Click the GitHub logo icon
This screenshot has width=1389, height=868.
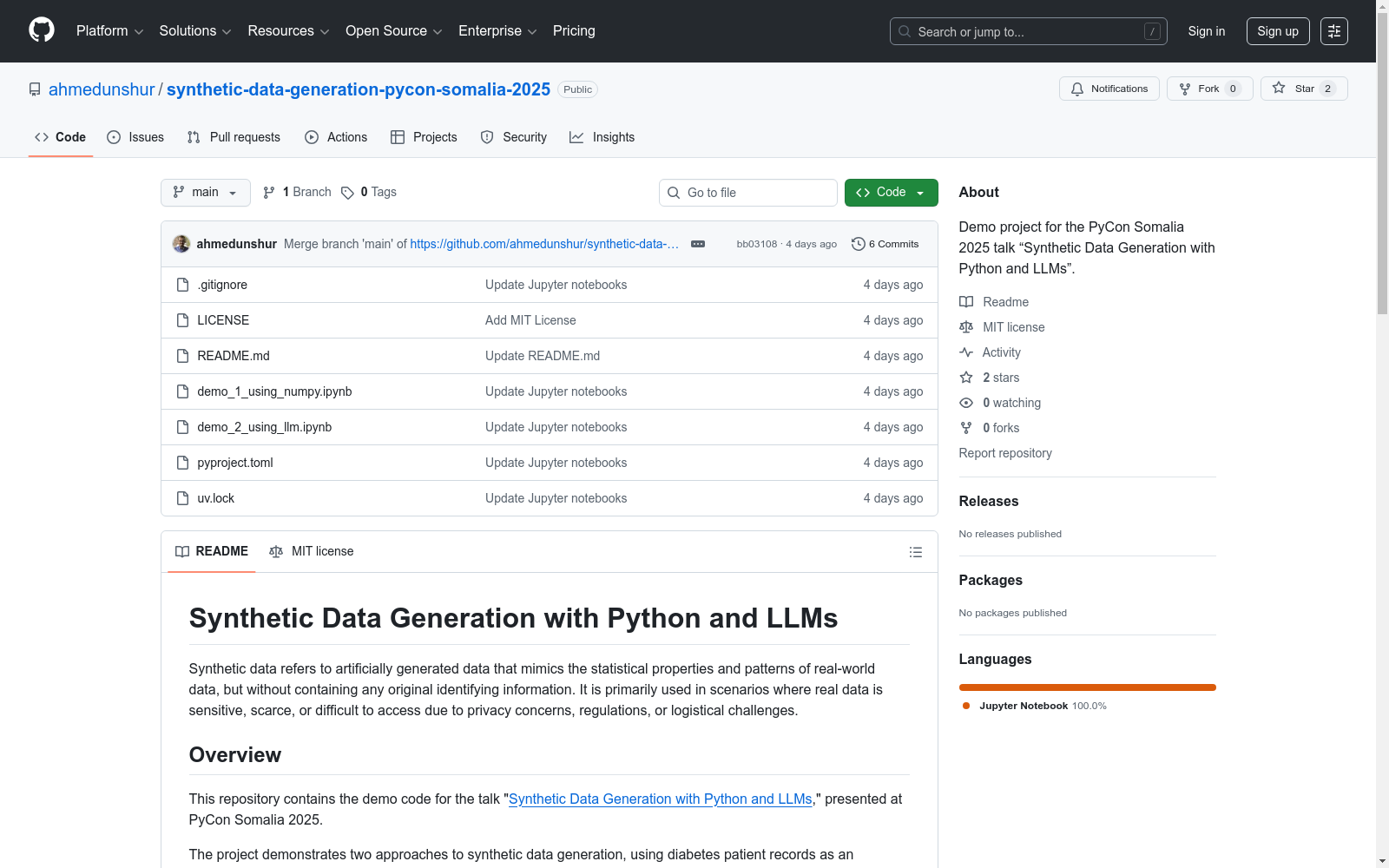tap(42, 30)
